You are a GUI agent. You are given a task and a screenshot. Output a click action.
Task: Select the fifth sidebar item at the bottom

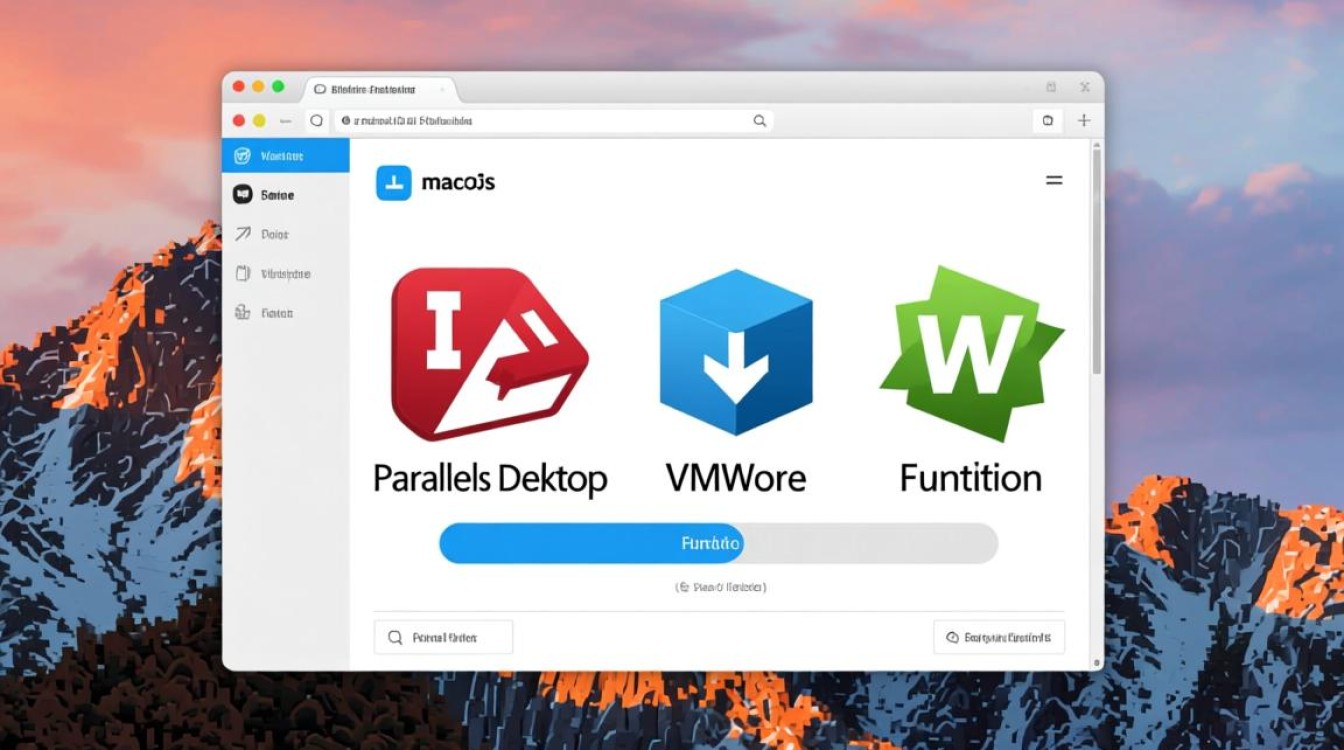click(x=285, y=313)
